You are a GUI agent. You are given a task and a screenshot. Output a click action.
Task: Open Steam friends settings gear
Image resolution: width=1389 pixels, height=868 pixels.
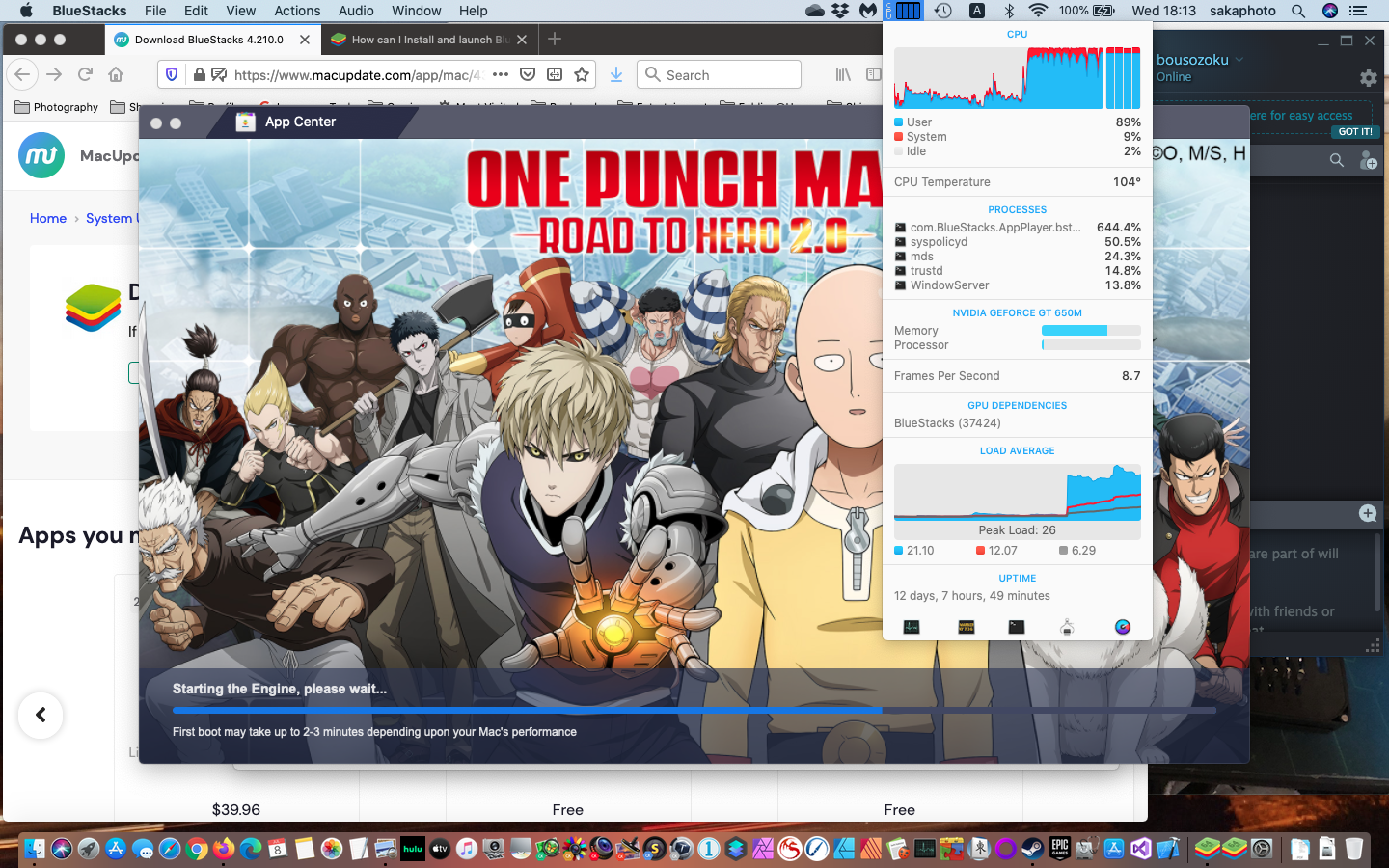coord(1368,77)
